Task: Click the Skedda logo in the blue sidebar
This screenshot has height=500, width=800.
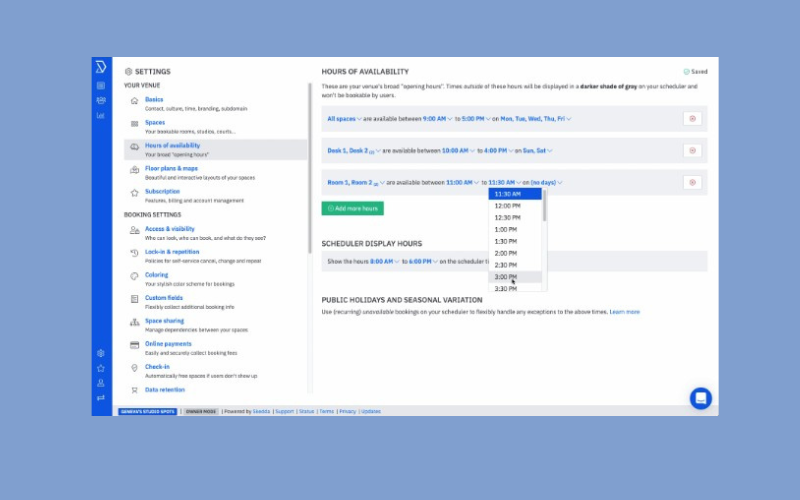Action: pos(101,67)
